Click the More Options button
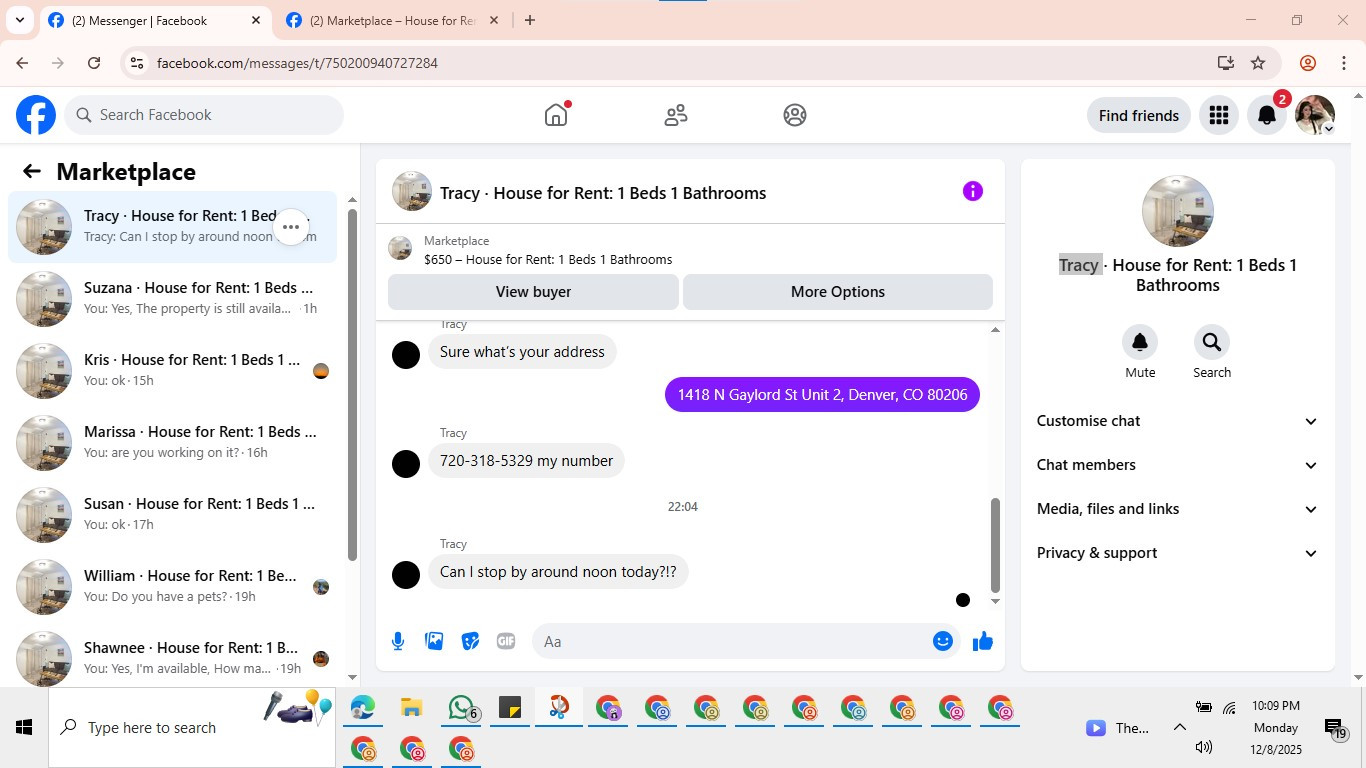This screenshot has width=1366, height=768. [838, 292]
